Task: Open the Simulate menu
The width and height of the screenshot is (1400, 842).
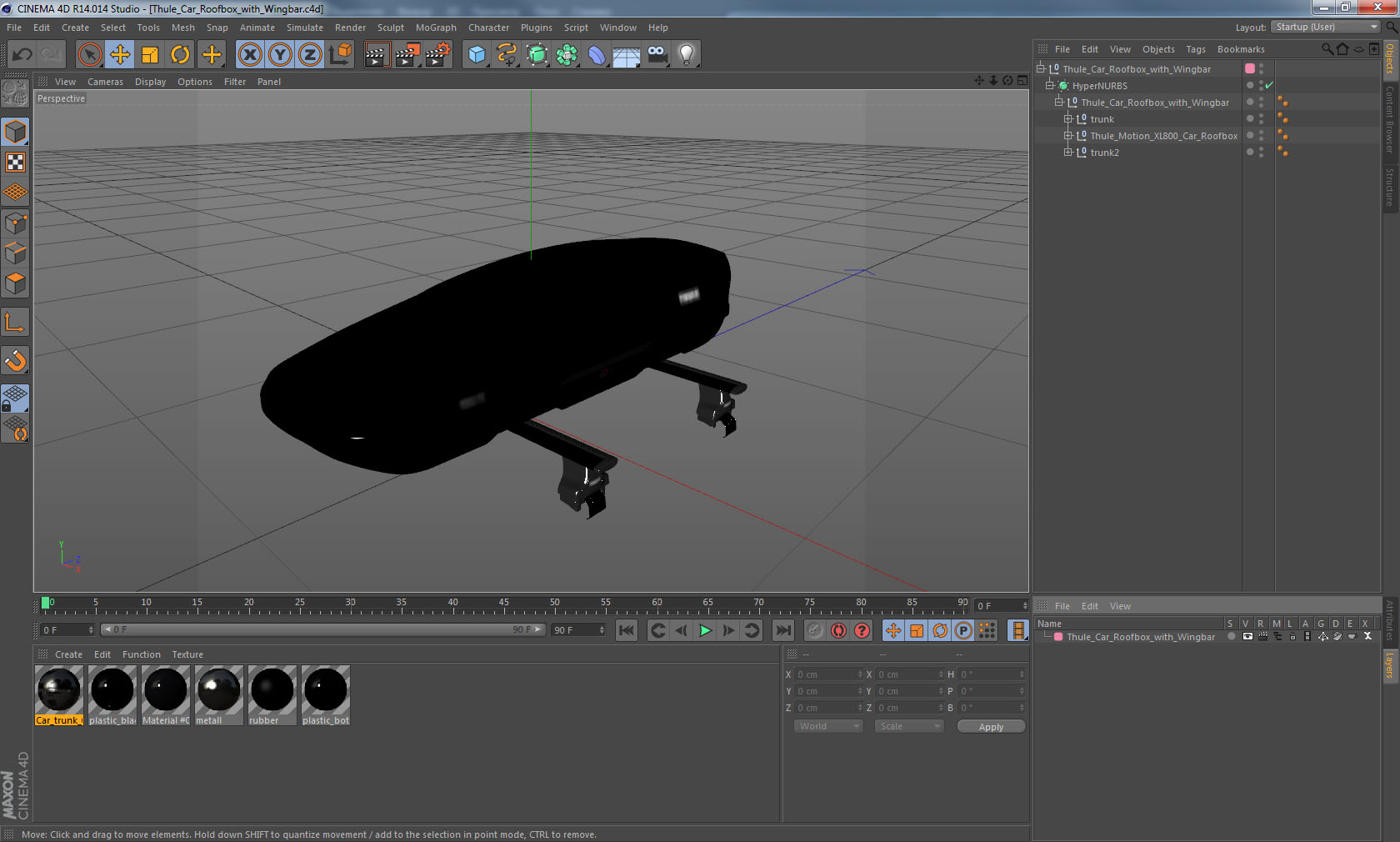Action: 305,28
